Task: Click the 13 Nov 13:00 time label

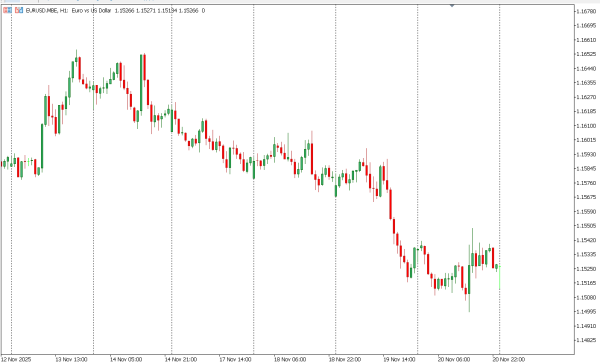Action: [x=71, y=360]
